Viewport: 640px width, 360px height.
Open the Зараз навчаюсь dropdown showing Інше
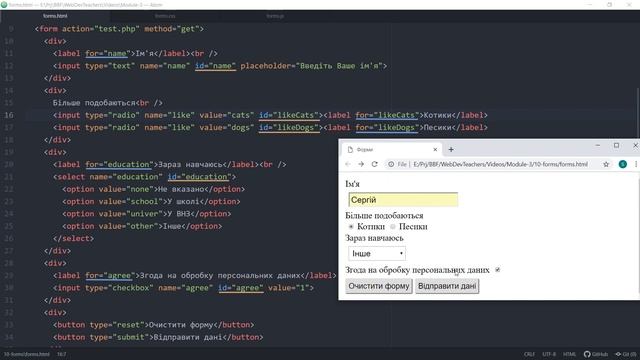[377, 253]
